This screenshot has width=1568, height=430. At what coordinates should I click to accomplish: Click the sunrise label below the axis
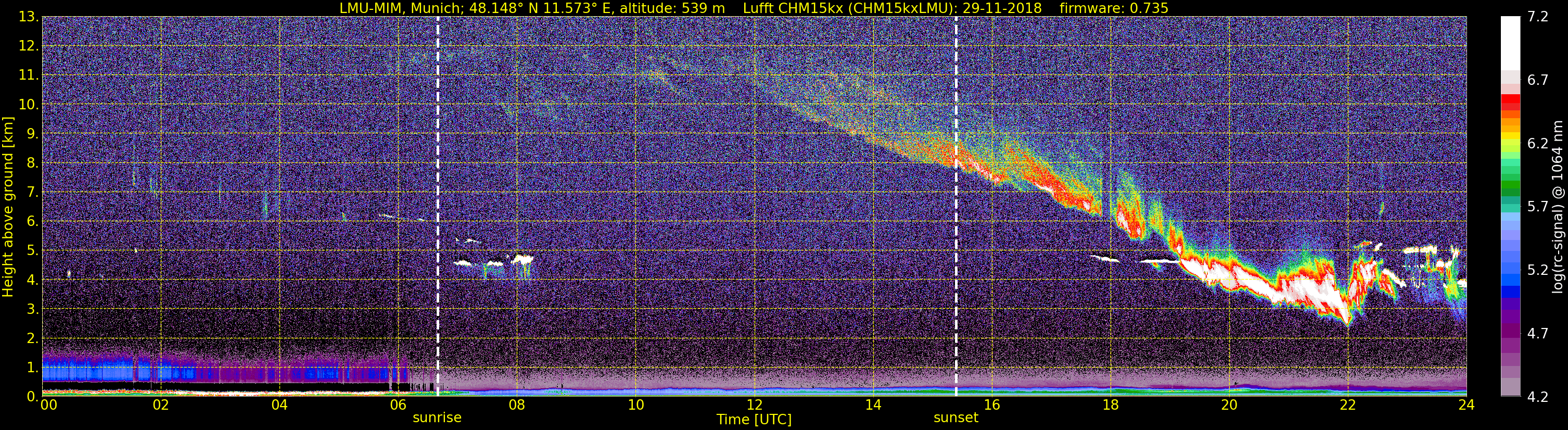point(437,418)
